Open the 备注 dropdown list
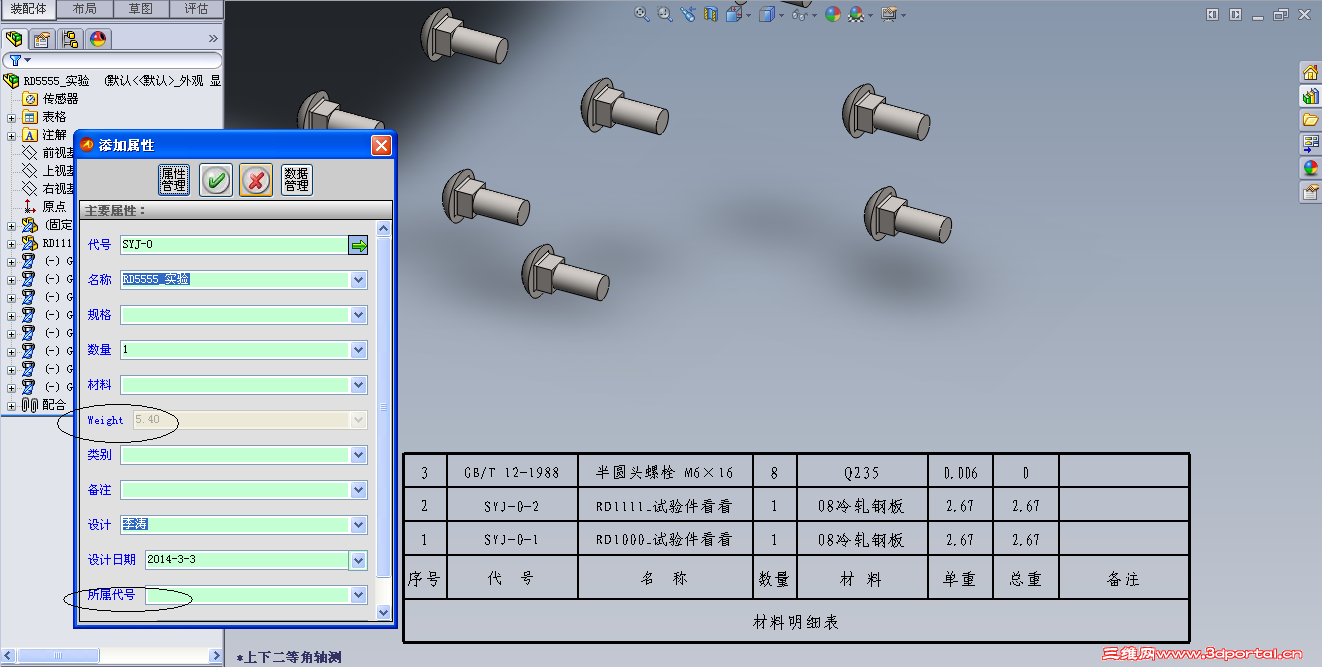This screenshot has width=1322, height=667. coord(359,490)
